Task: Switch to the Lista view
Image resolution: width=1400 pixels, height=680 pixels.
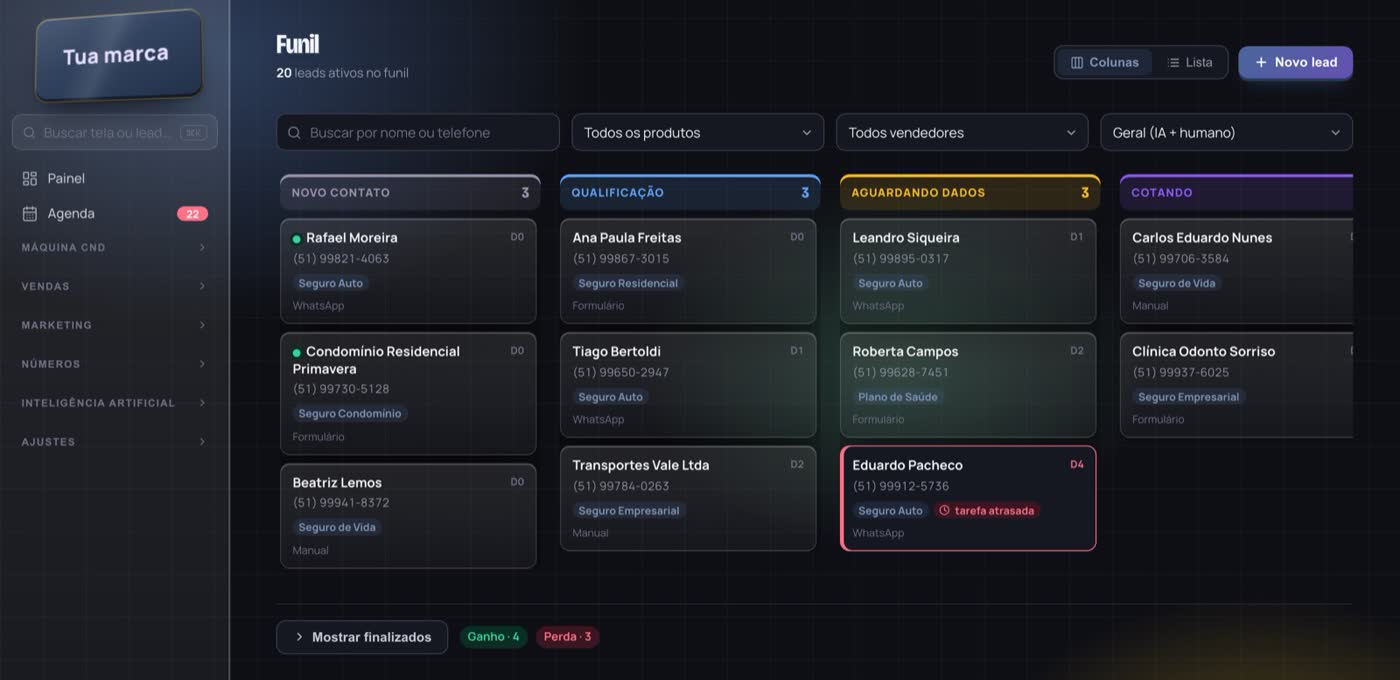Action: [x=1188, y=62]
